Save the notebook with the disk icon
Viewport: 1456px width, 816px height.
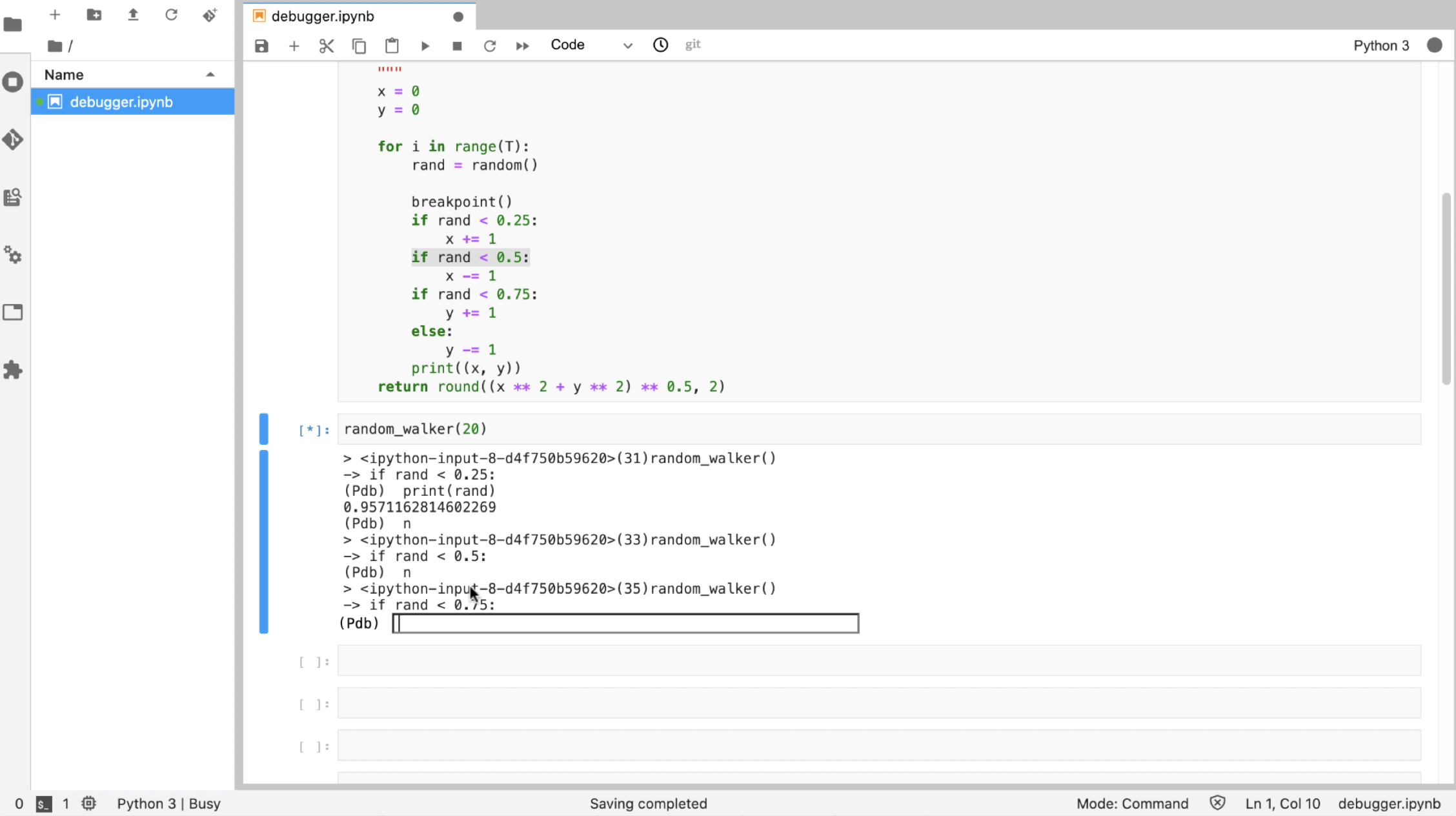[261, 46]
